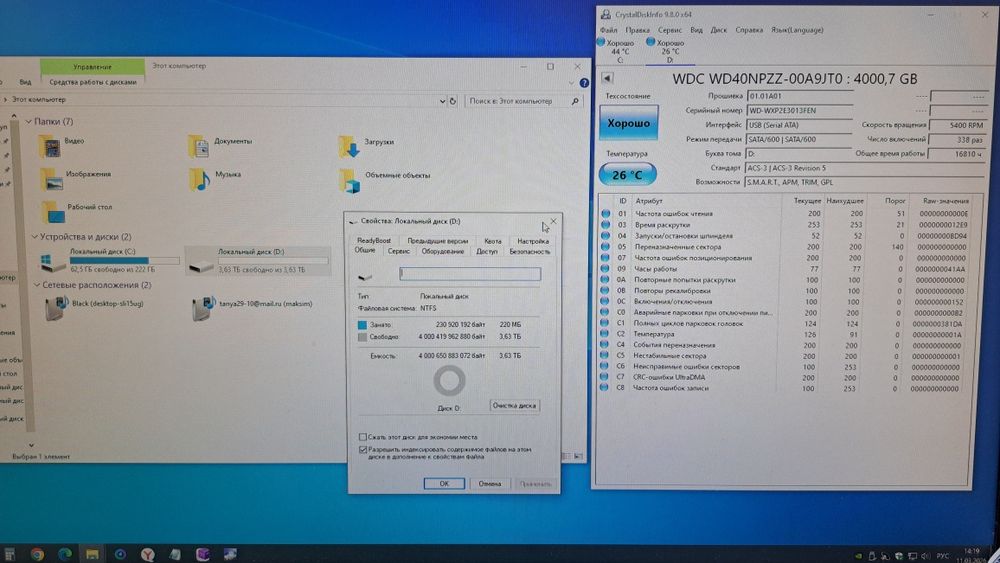
Task: Open Диск menu in CrystalDiskInfo
Action: pos(719,30)
